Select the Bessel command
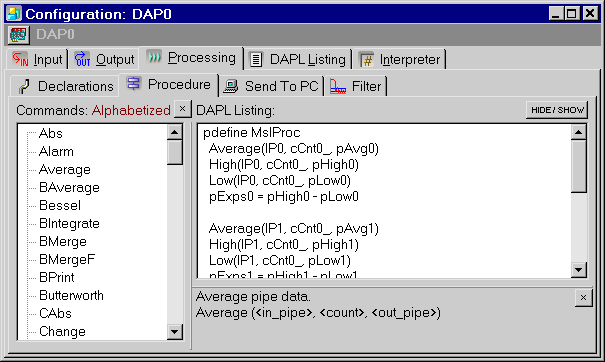The image size is (605, 362). tap(60, 205)
